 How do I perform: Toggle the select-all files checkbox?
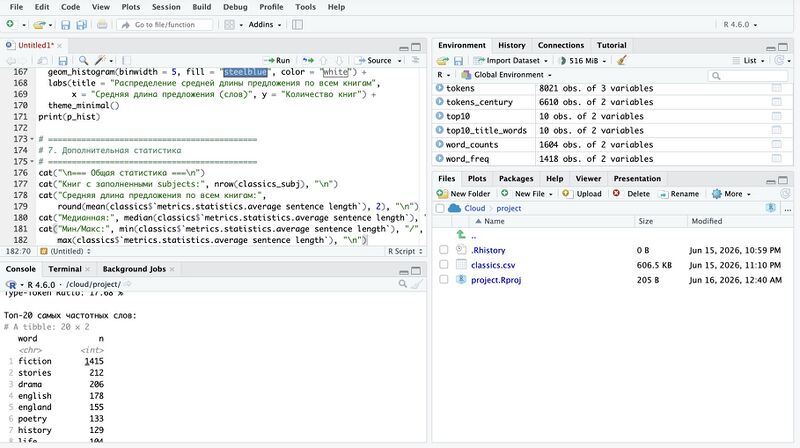tap(440, 208)
